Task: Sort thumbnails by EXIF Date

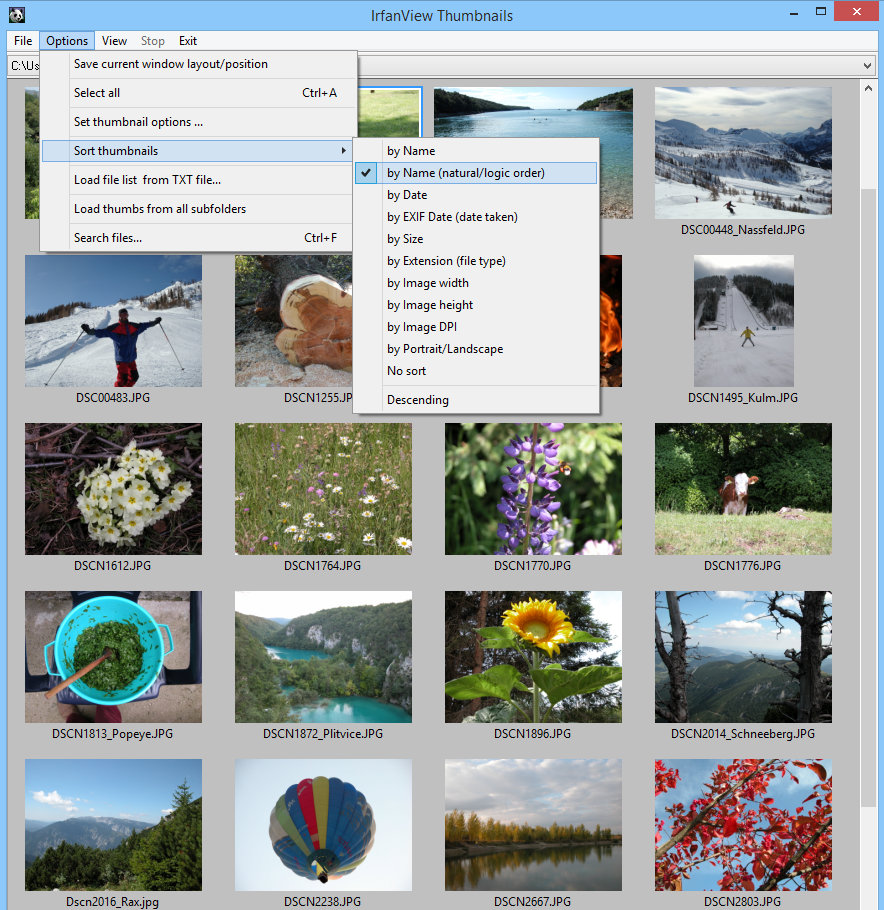Action: coord(452,217)
